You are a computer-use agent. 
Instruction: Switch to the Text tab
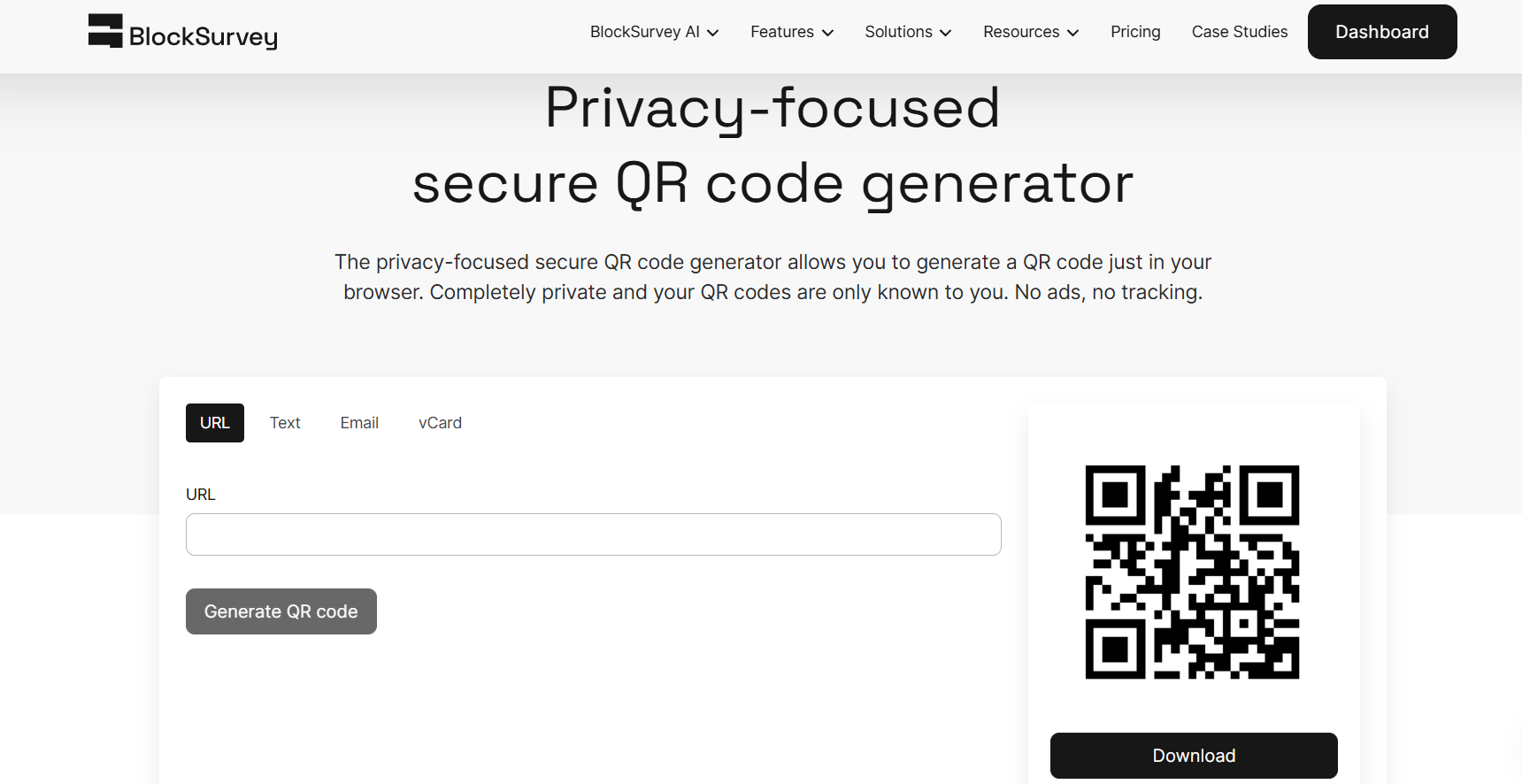tap(285, 423)
